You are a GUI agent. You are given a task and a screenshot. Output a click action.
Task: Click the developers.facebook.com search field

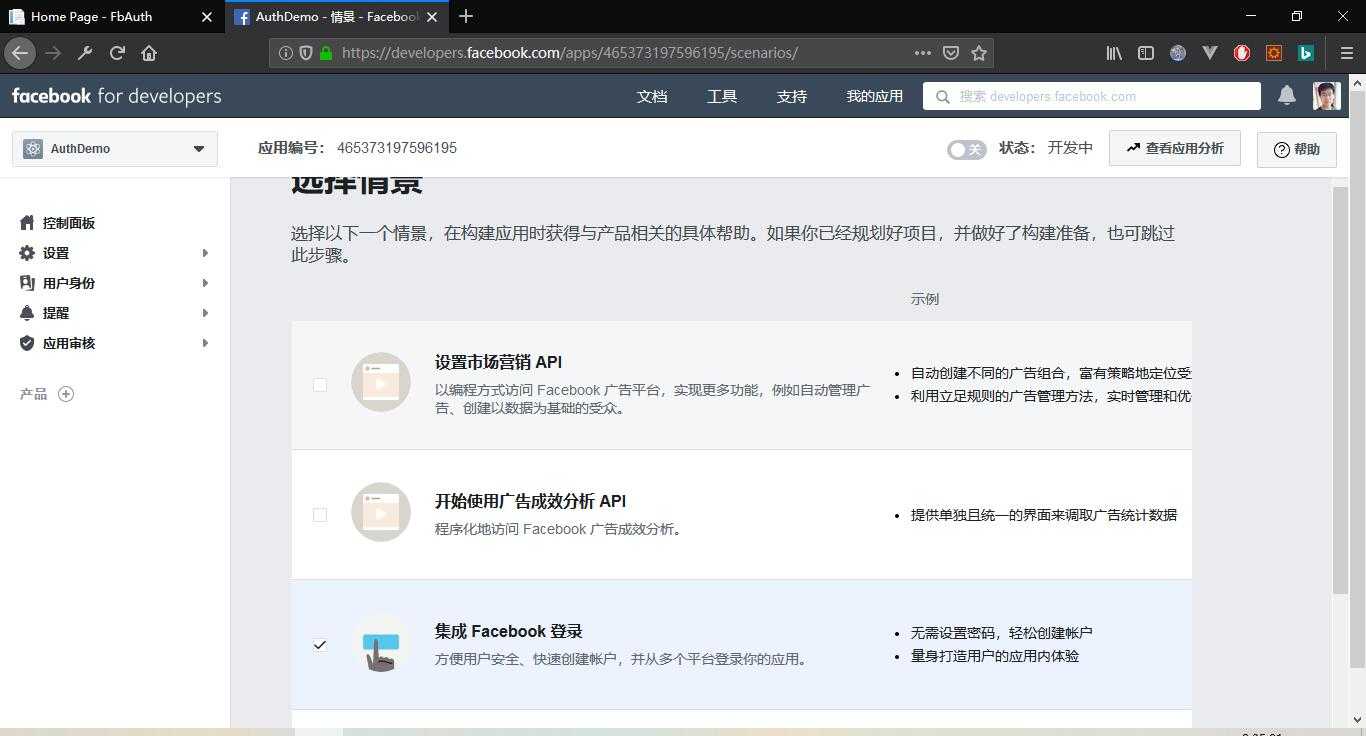coord(1092,96)
